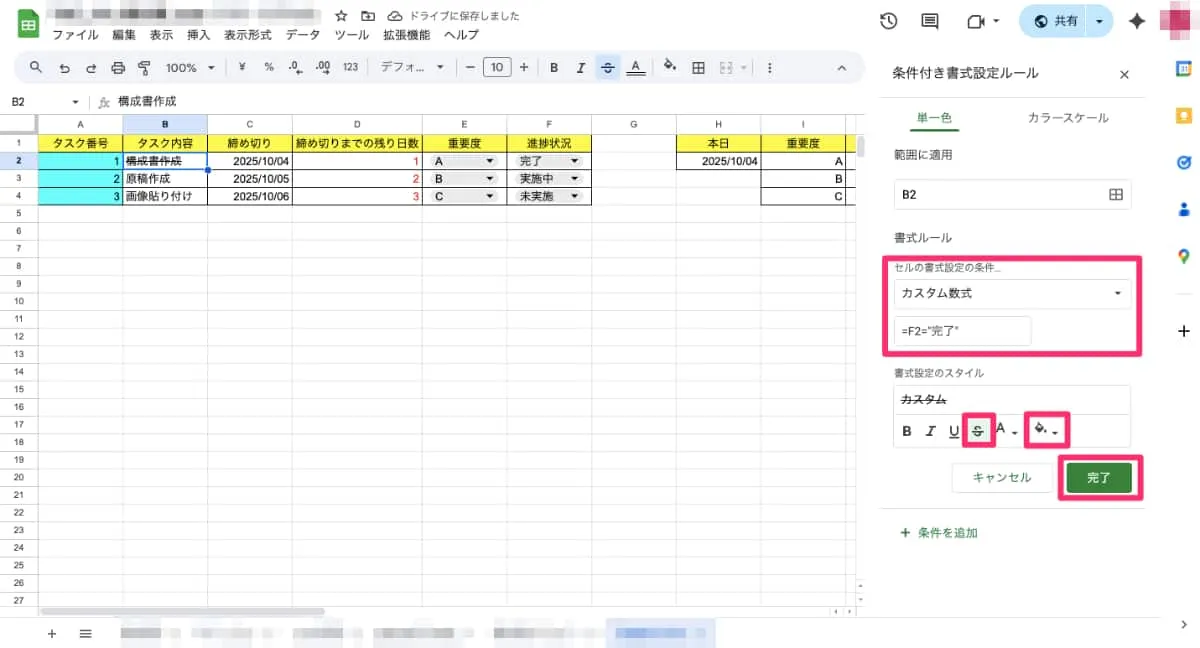The height and width of the screenshot is (648, 1200).
Task: Click the custom formula input field
Action: click(960, 331)
